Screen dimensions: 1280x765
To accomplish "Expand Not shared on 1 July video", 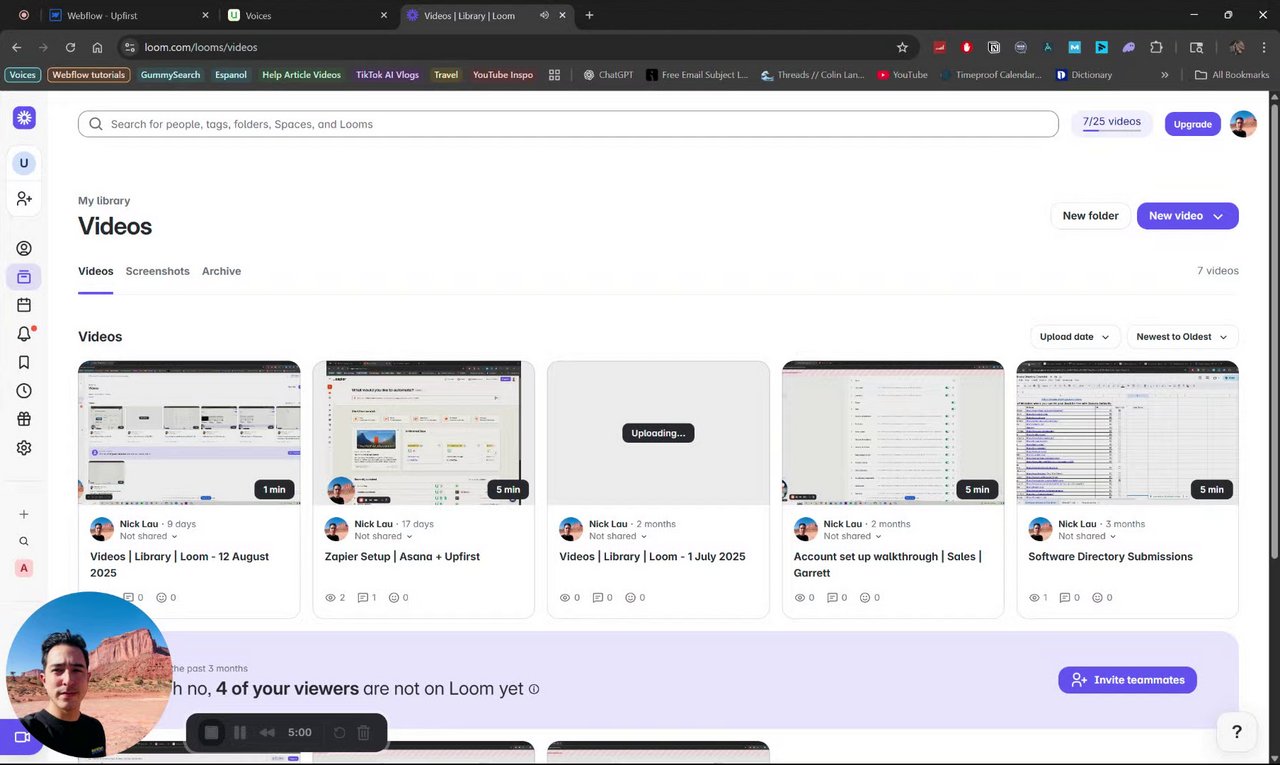I will pos(618,536).
